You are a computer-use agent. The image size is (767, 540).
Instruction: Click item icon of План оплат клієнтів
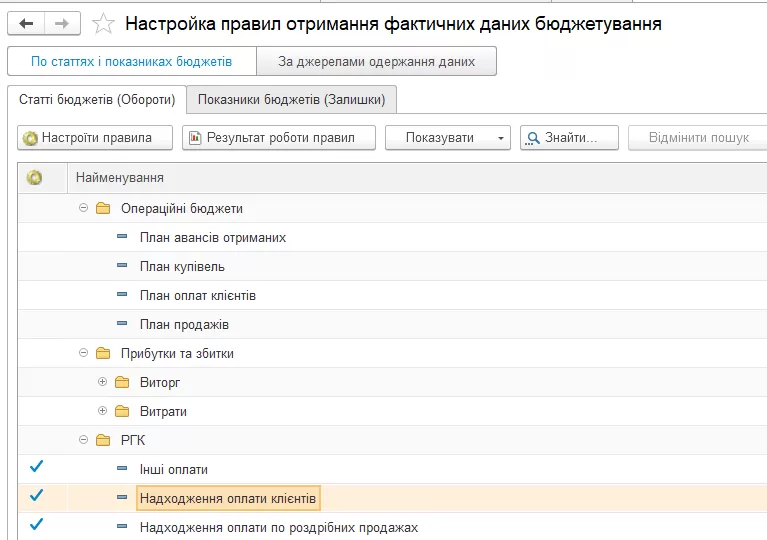point(122,294)
